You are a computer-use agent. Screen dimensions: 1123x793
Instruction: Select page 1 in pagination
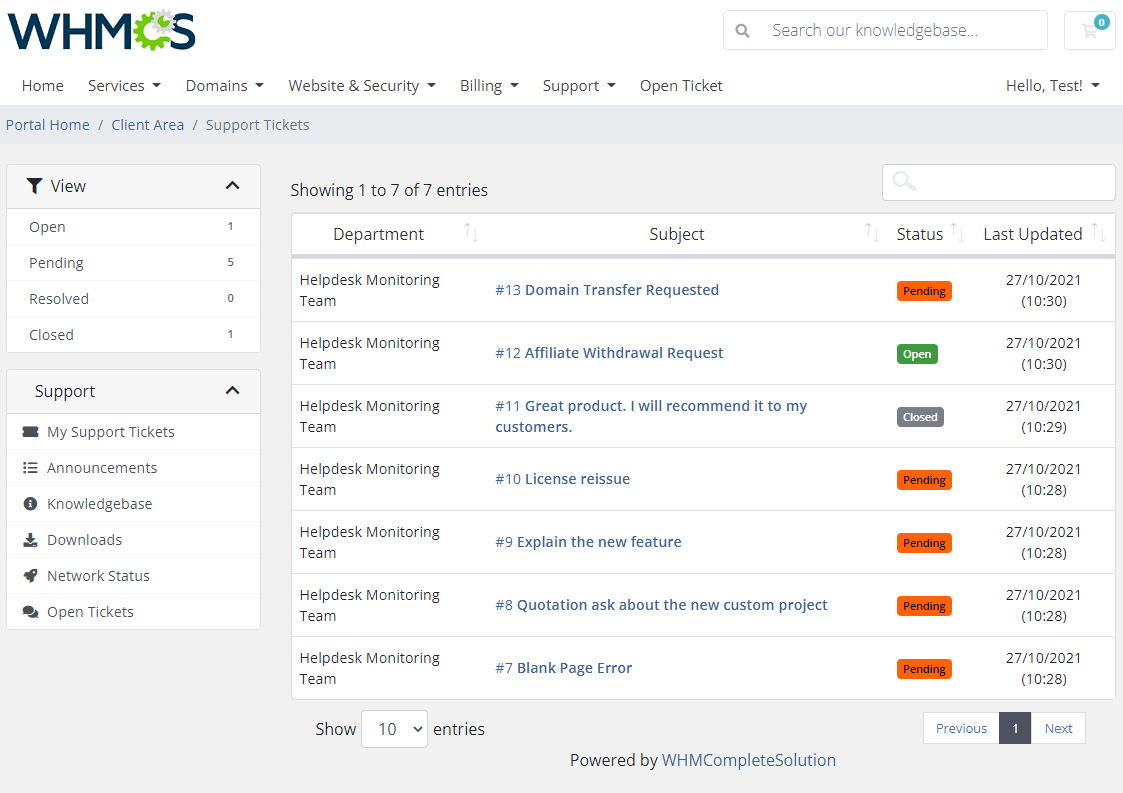(x=1015, y=729)
